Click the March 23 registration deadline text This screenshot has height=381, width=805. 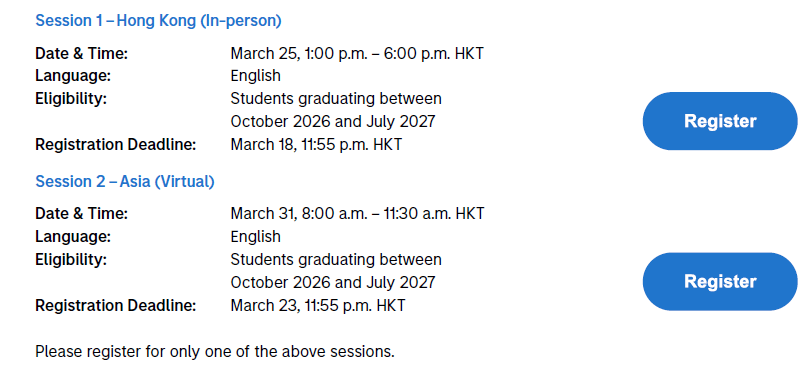click(x=318, y=306)
